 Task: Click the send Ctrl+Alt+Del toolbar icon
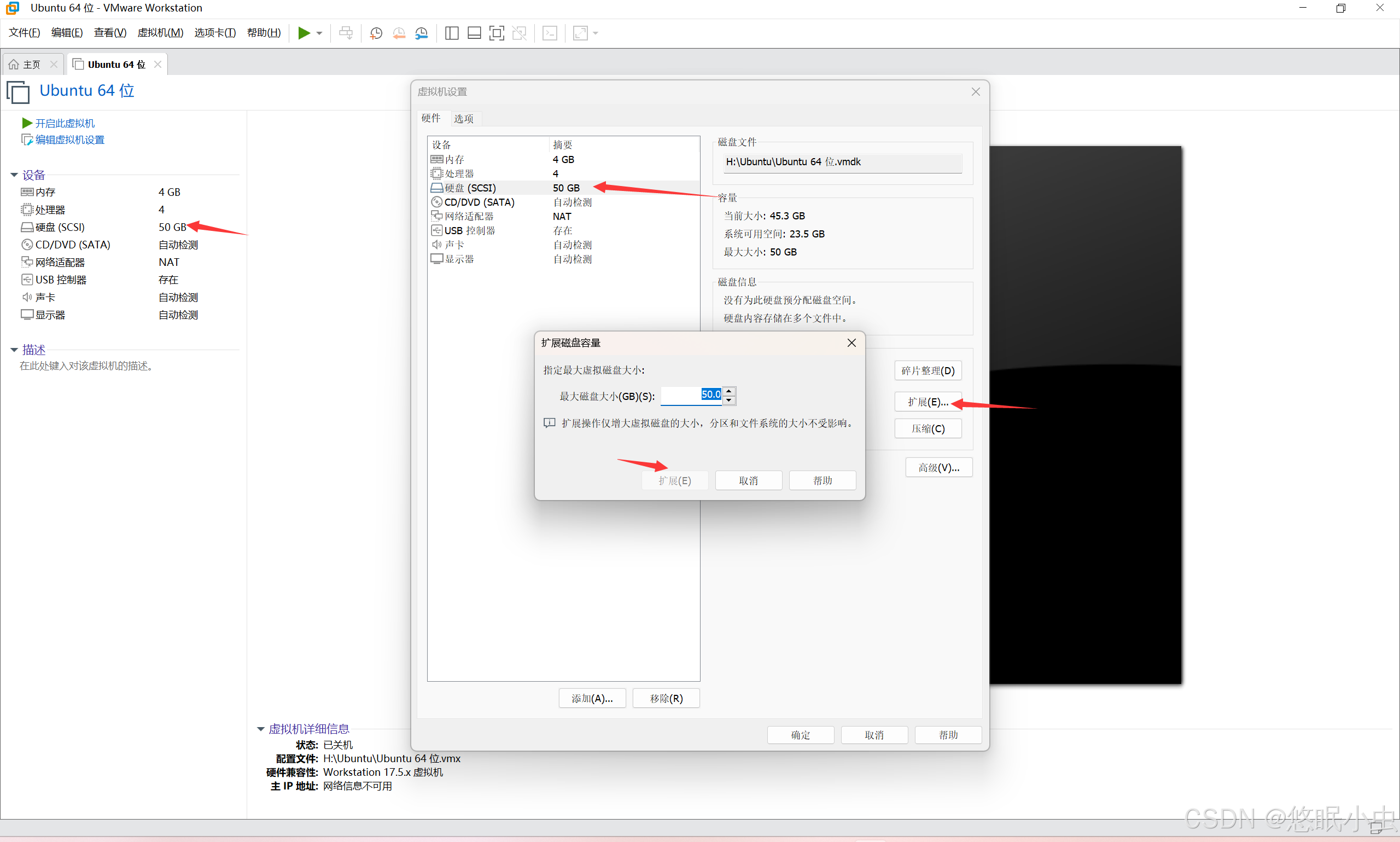tap(346, 33)
